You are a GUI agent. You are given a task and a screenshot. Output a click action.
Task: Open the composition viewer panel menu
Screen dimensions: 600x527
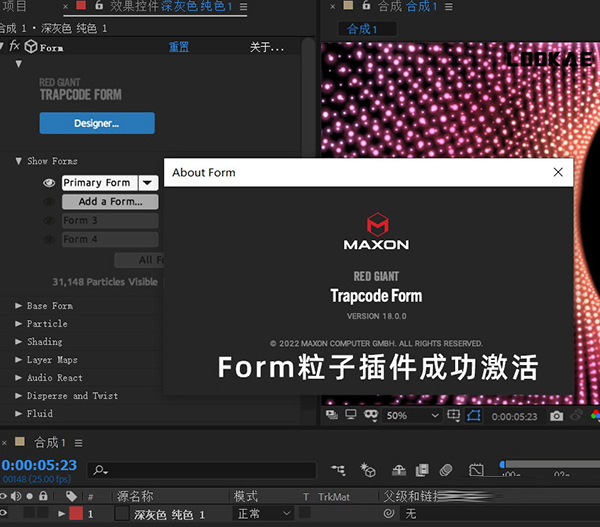coord(449,7)
